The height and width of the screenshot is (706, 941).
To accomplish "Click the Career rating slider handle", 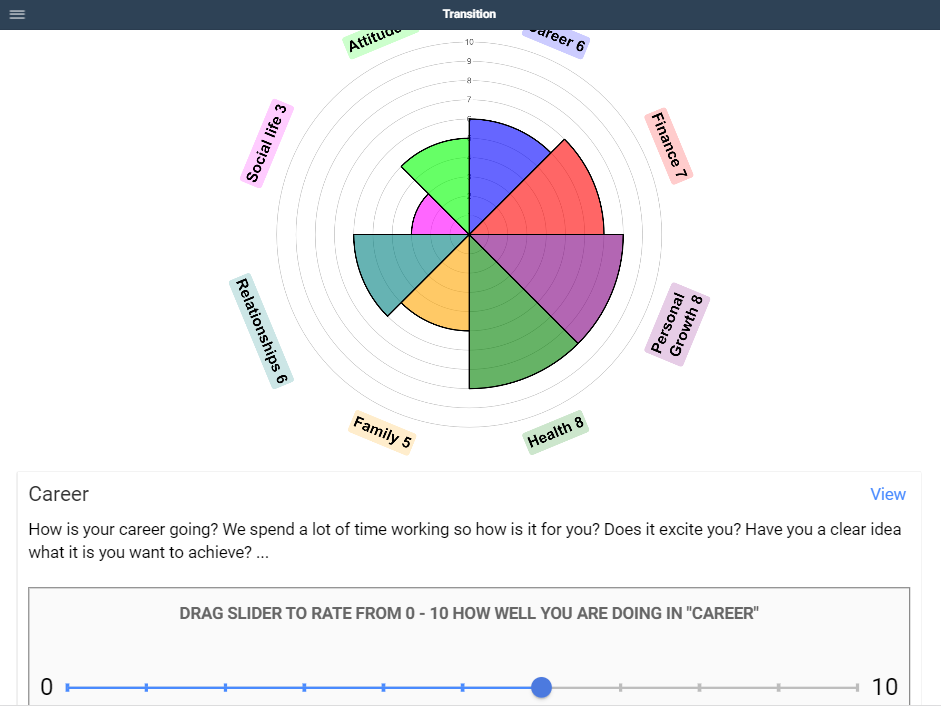I will 541,687.
